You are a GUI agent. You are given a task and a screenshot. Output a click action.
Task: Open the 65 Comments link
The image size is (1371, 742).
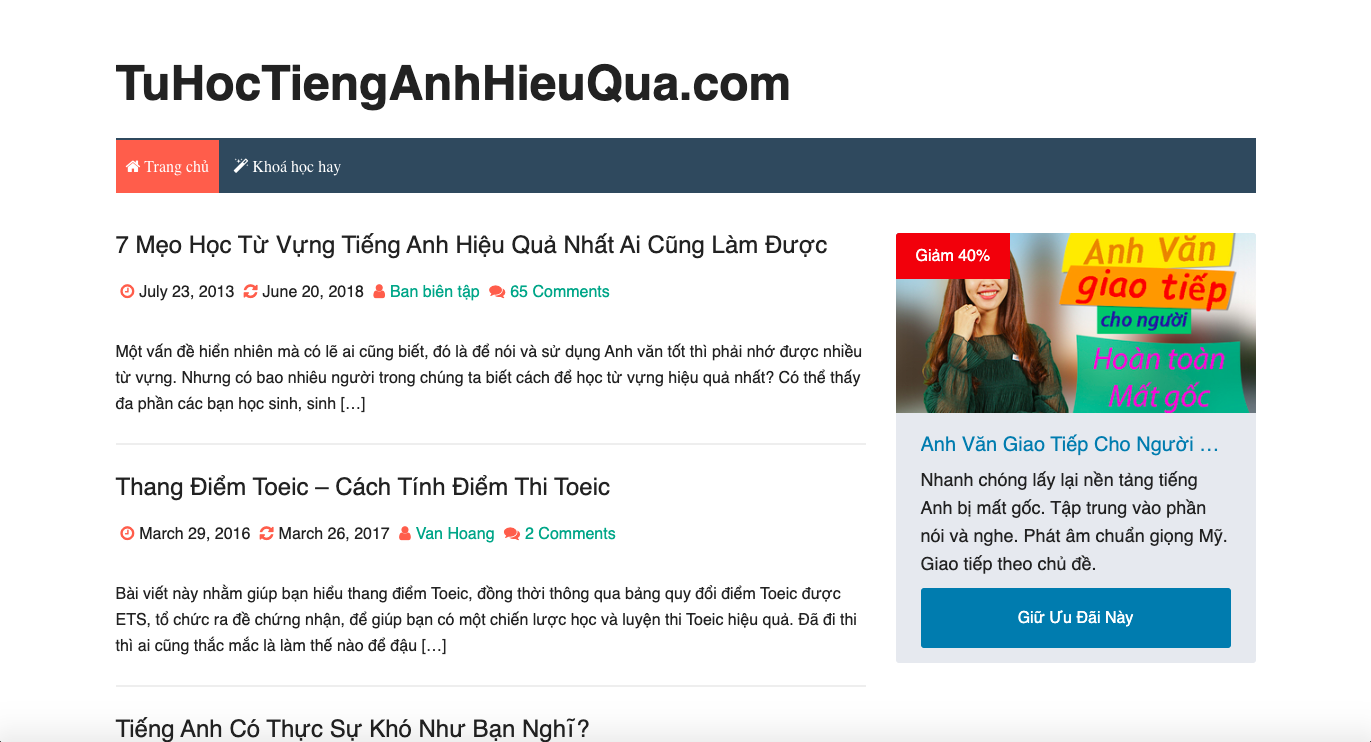tap(559, 292)
